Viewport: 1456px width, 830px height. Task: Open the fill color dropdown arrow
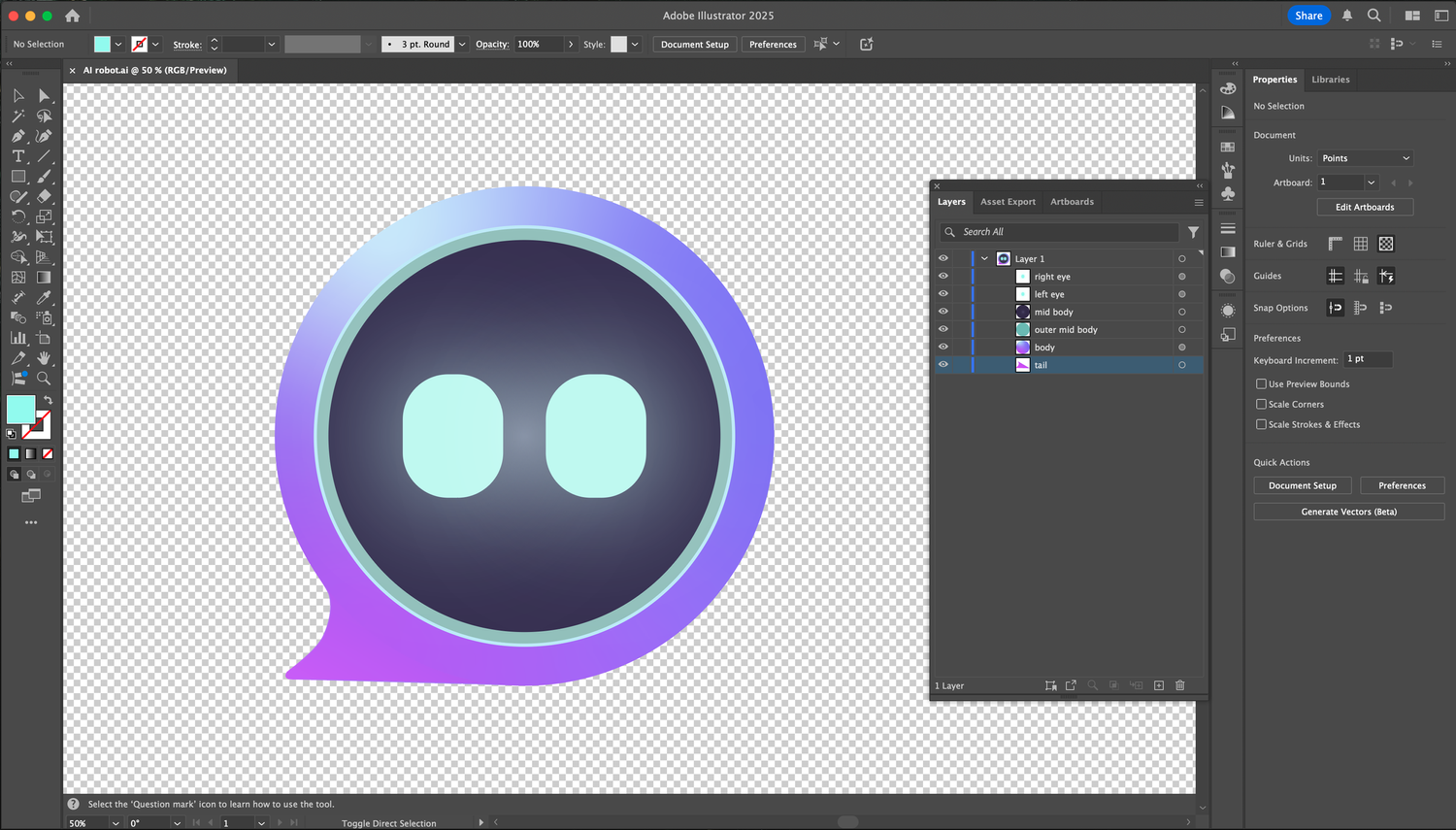tap(118, 45)
